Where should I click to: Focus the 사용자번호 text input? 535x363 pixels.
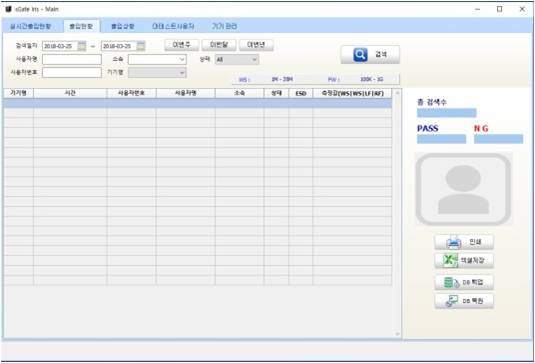72,72
